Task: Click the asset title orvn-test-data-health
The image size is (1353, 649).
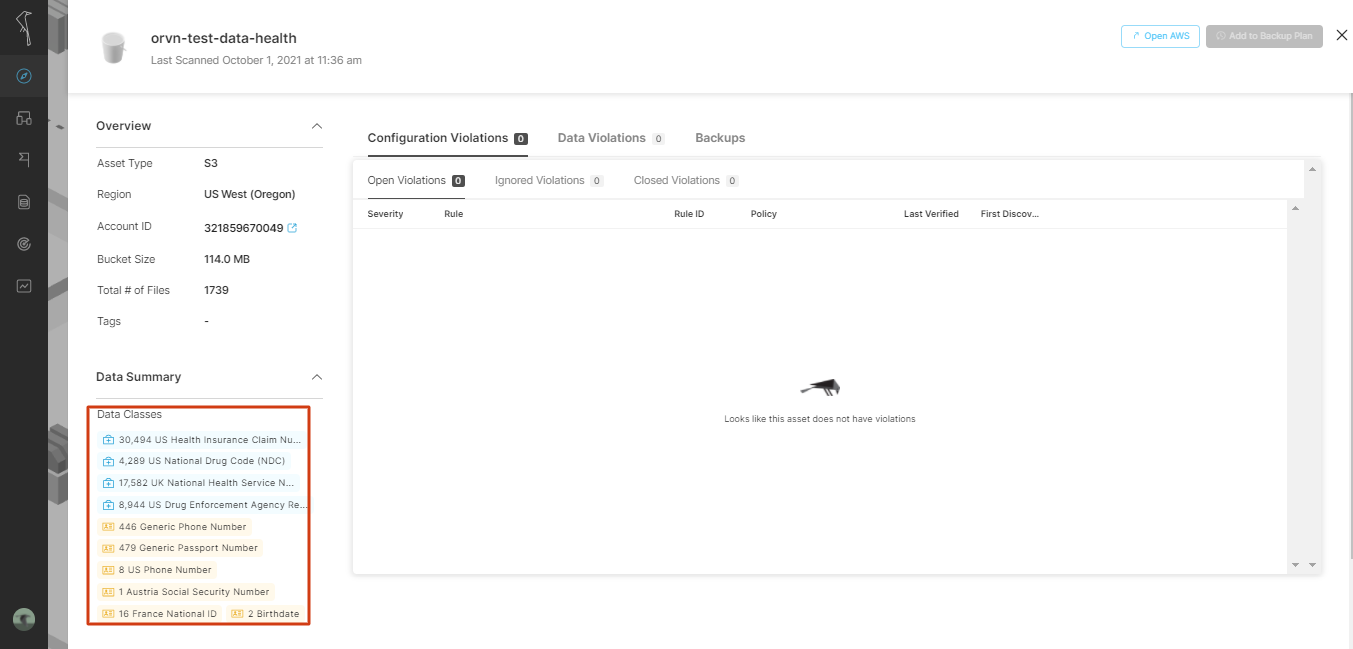Action: pos(224,38)
